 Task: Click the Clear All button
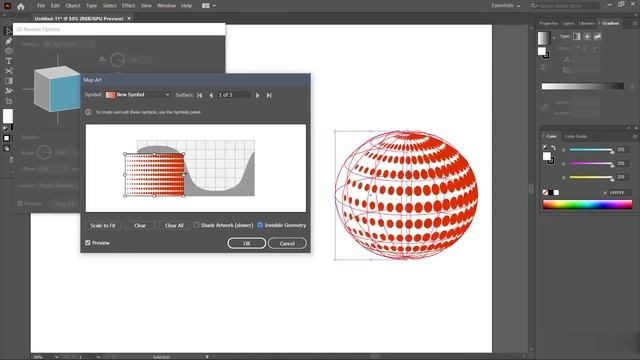174,225
